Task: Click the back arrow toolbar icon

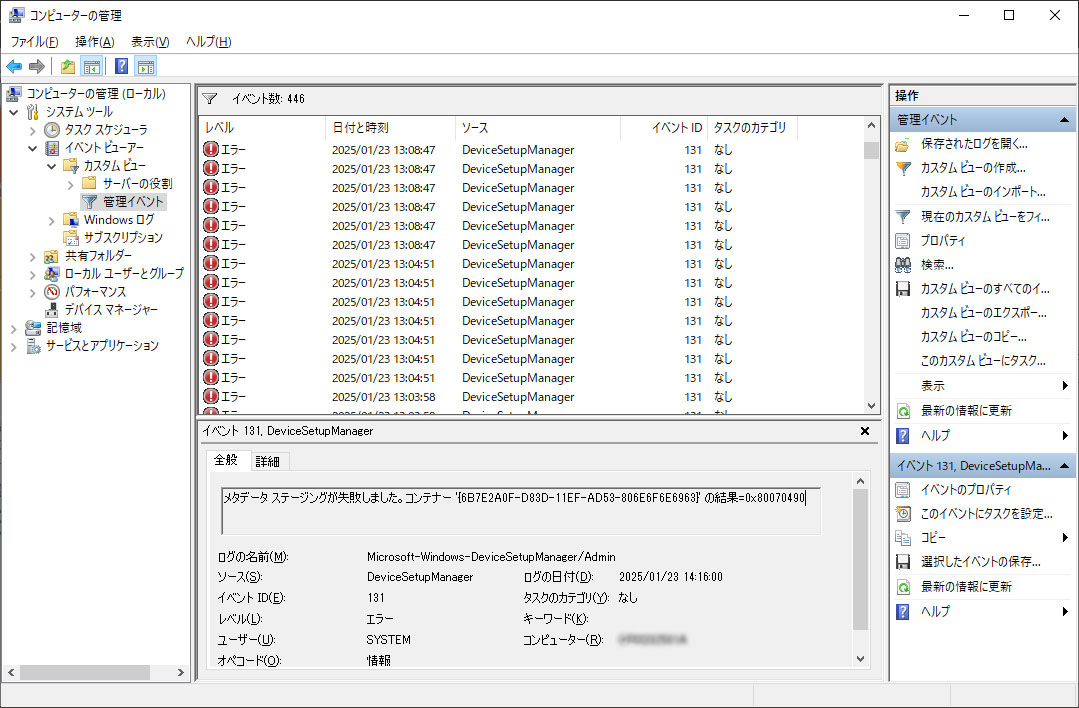Action: (x=14, y=67)
